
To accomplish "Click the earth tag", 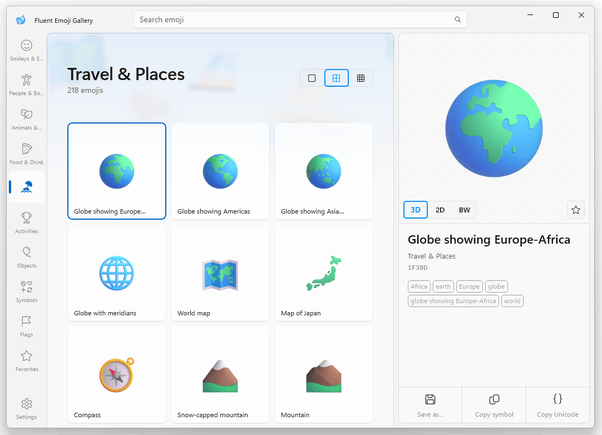I will click(x=443, y=286).
